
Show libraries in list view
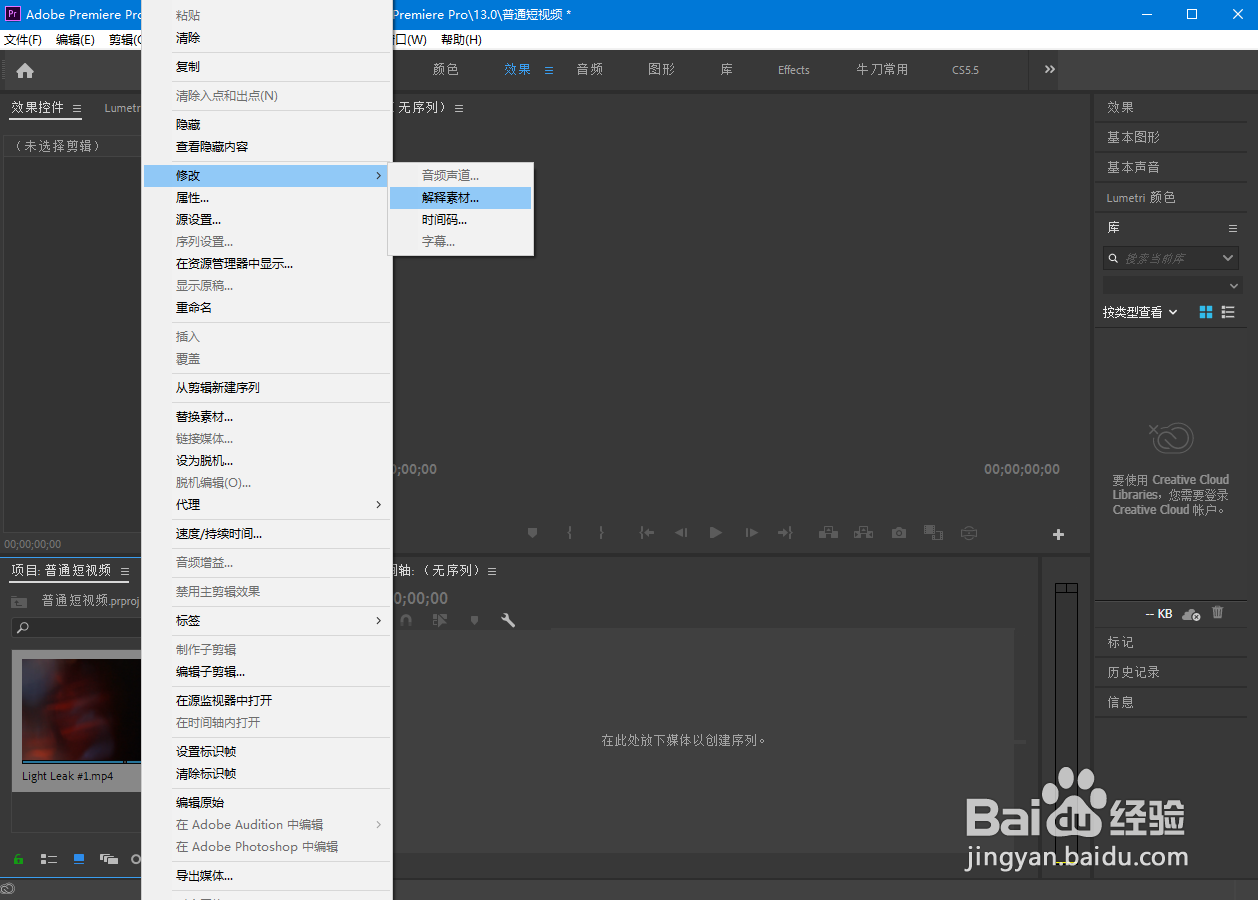(1228, 312)
